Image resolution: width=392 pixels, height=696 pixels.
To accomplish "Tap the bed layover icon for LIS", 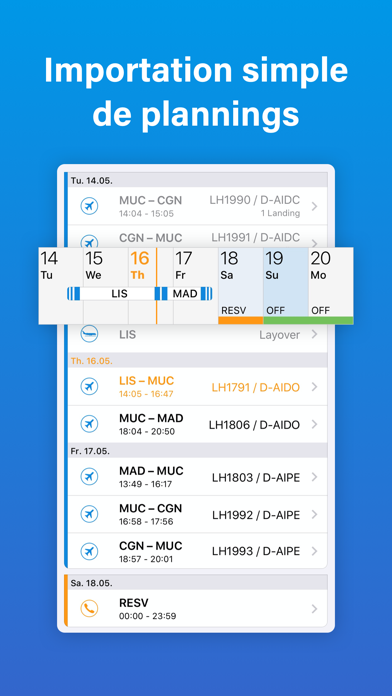I will coord(89,334).
